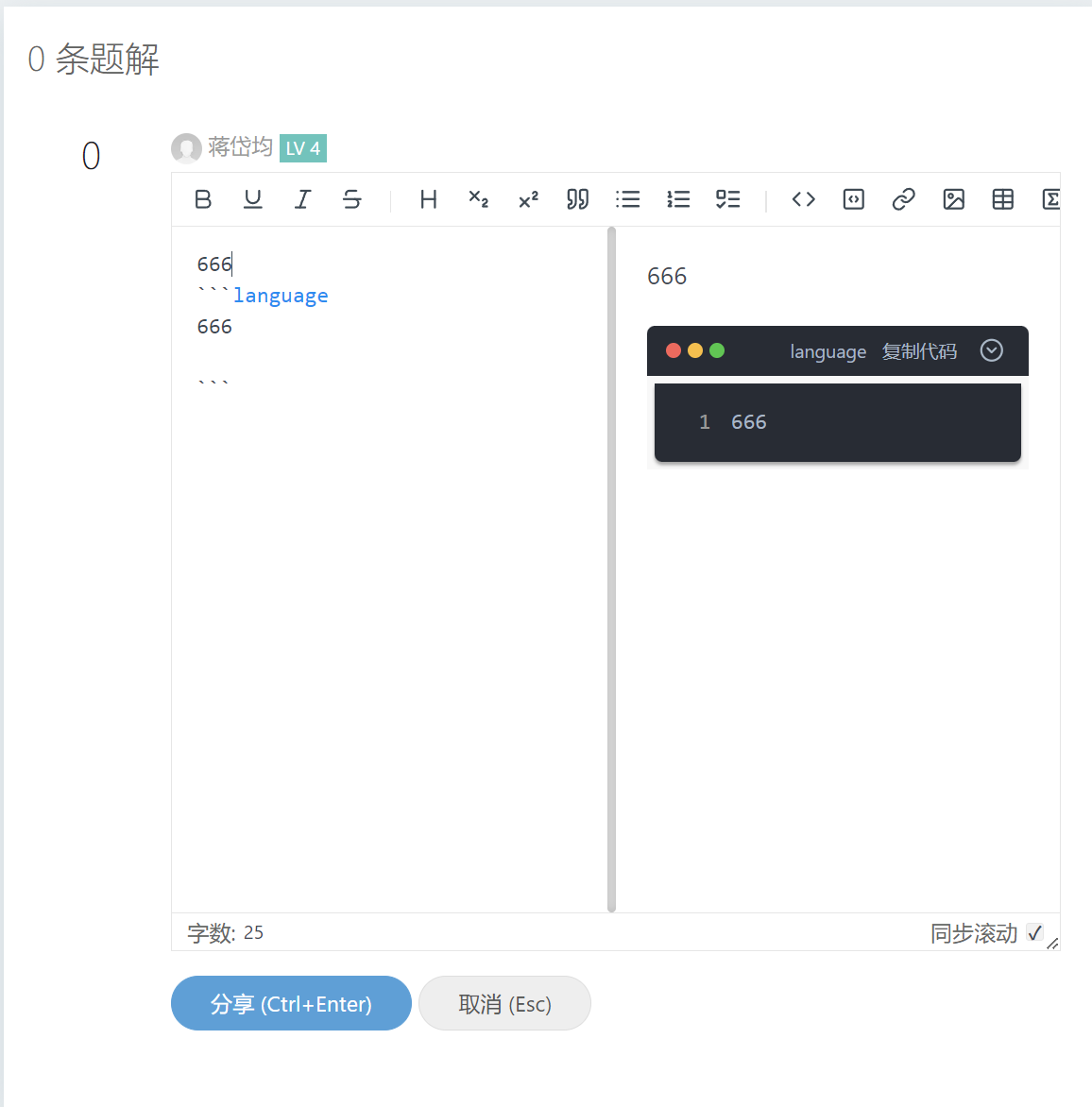The height and width of the screenshot is (1107, 1092).
Task: Click the closing backticks line in editor
Action: (213, 383)
